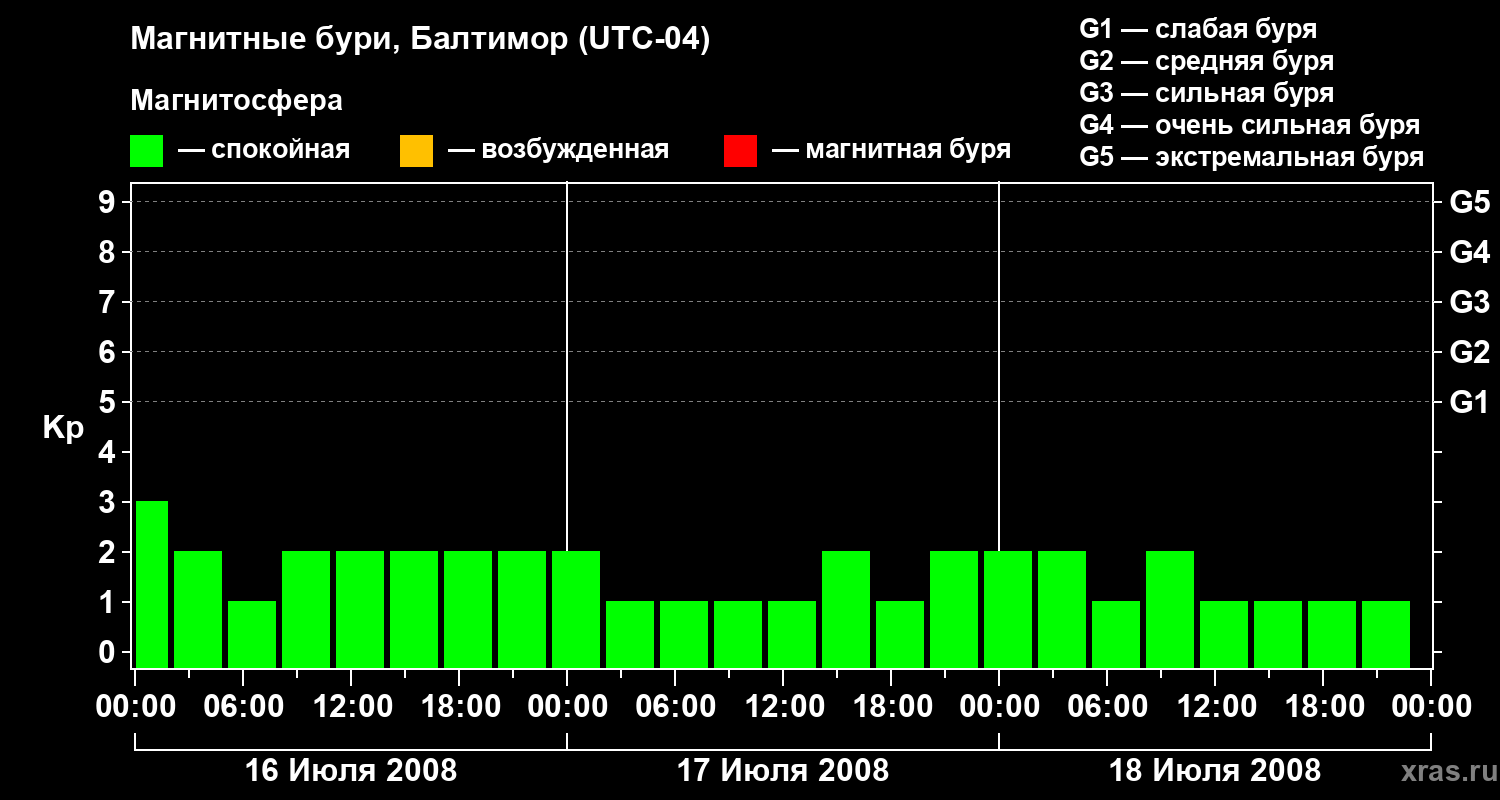Click the Kp axis value 0
This screenshot has width=1500, height=800.
109,652
